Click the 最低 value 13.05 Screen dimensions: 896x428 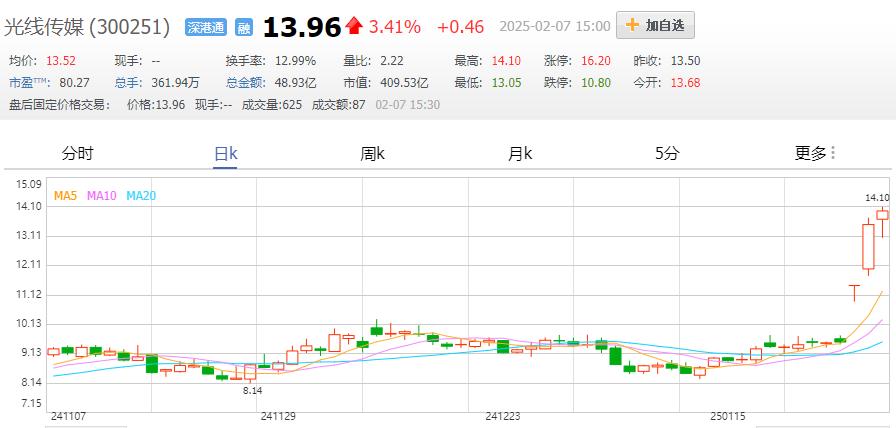click(506, 83)
